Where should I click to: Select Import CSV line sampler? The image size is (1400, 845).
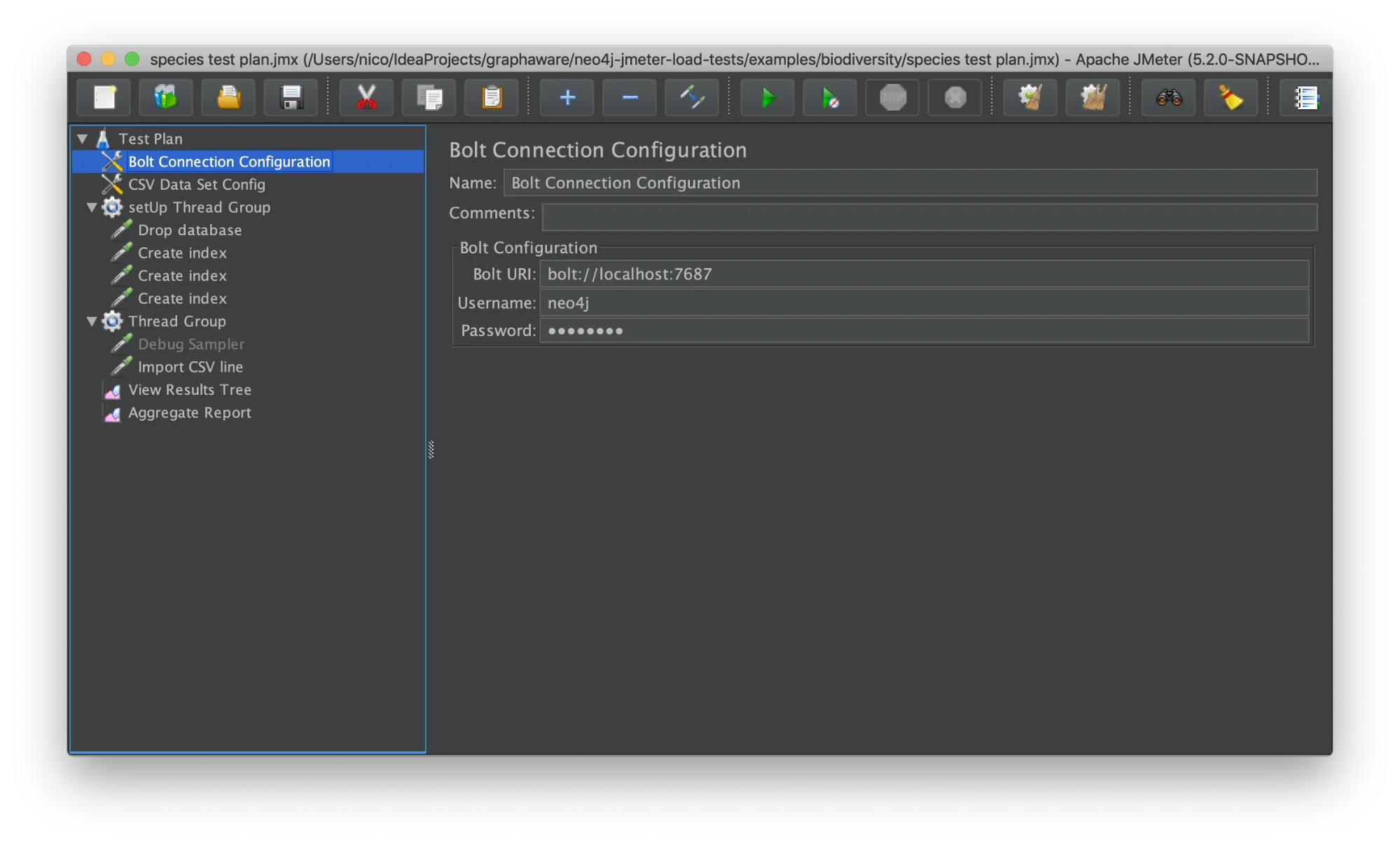coord(190,367)
